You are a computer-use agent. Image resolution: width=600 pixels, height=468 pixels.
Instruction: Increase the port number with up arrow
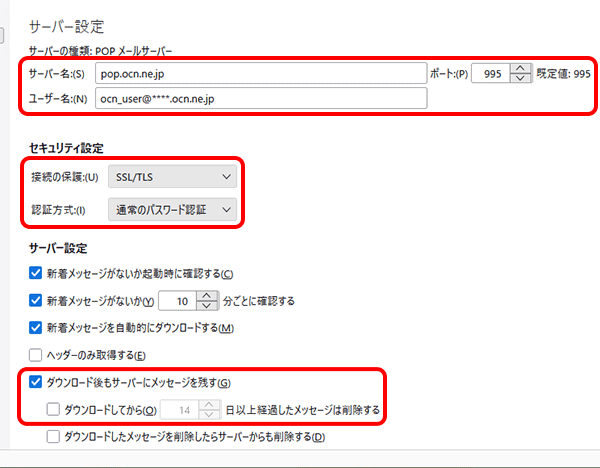[519, 68]
